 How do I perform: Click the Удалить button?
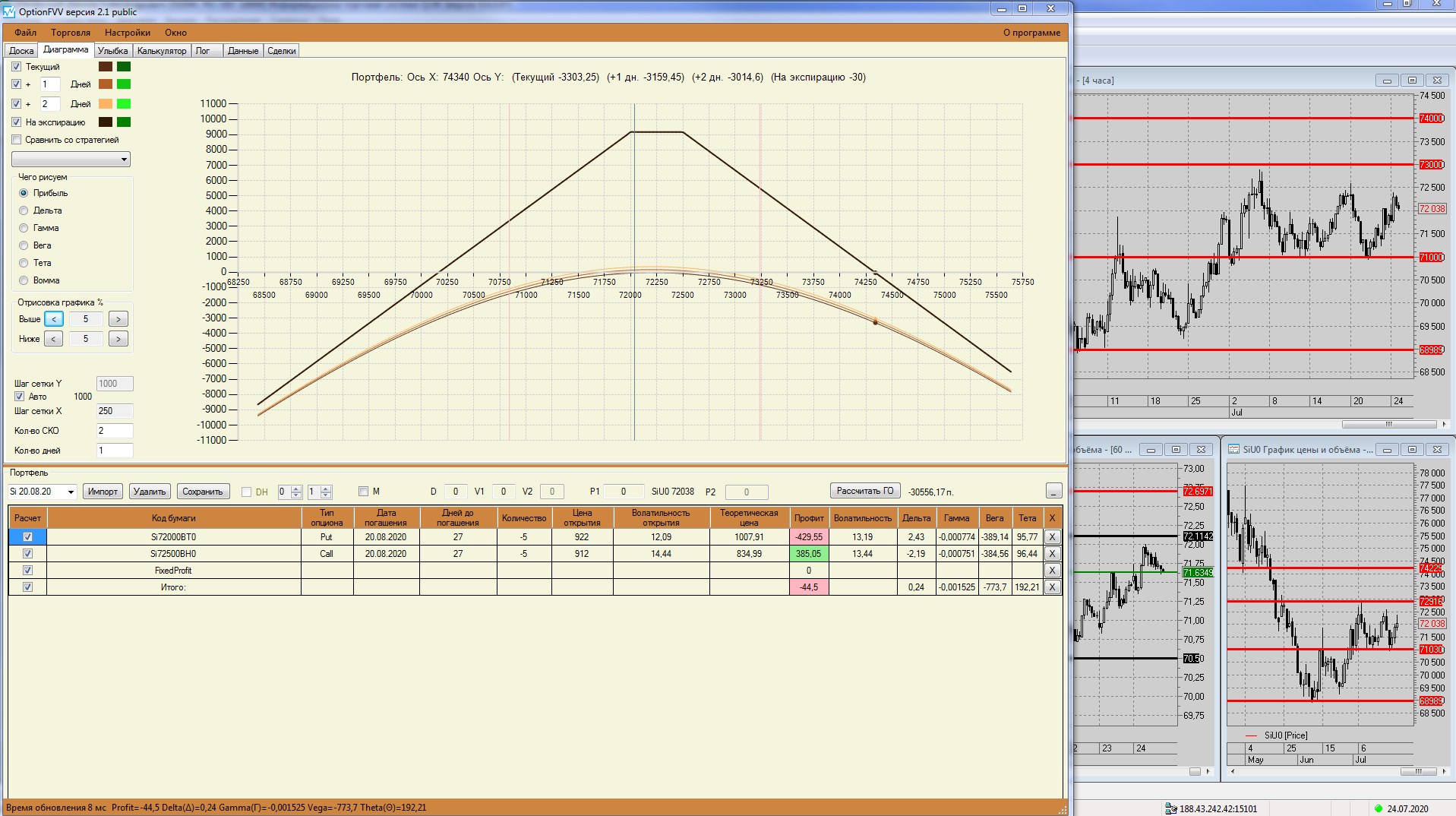pos(150,492)
